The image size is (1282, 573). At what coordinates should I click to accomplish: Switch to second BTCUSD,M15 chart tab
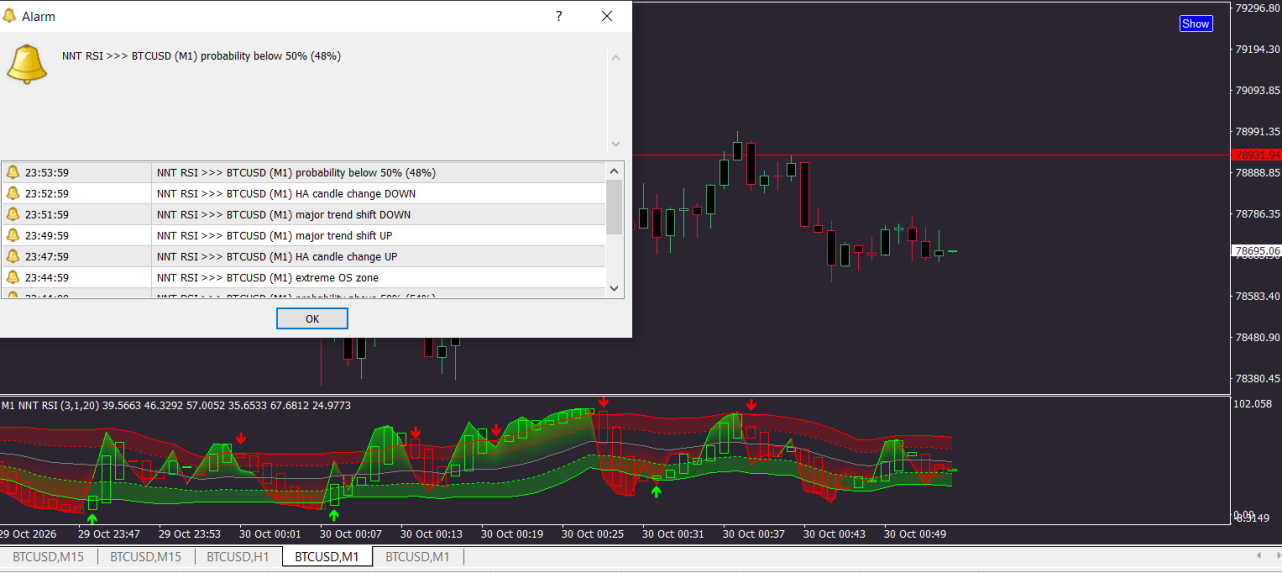click(145, 557)
